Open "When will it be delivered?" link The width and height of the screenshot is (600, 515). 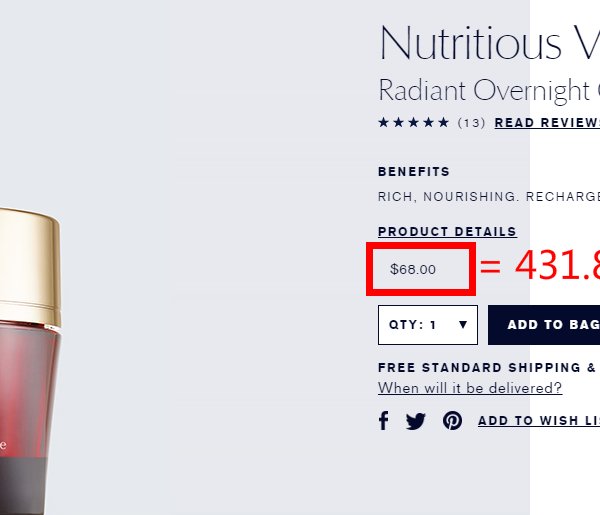[470, 388]
